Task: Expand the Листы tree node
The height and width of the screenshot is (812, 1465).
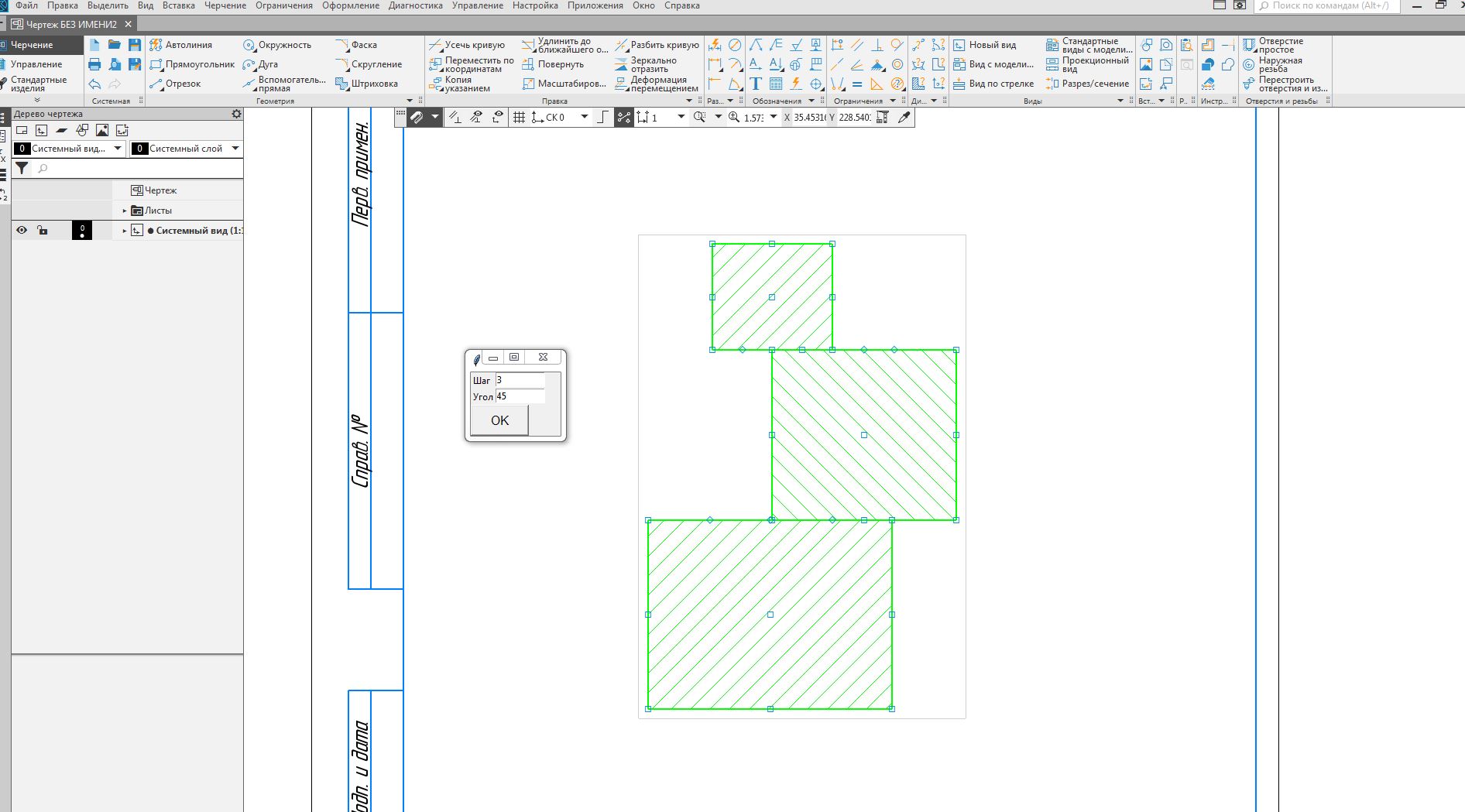Action: click(x=125, y=211)
